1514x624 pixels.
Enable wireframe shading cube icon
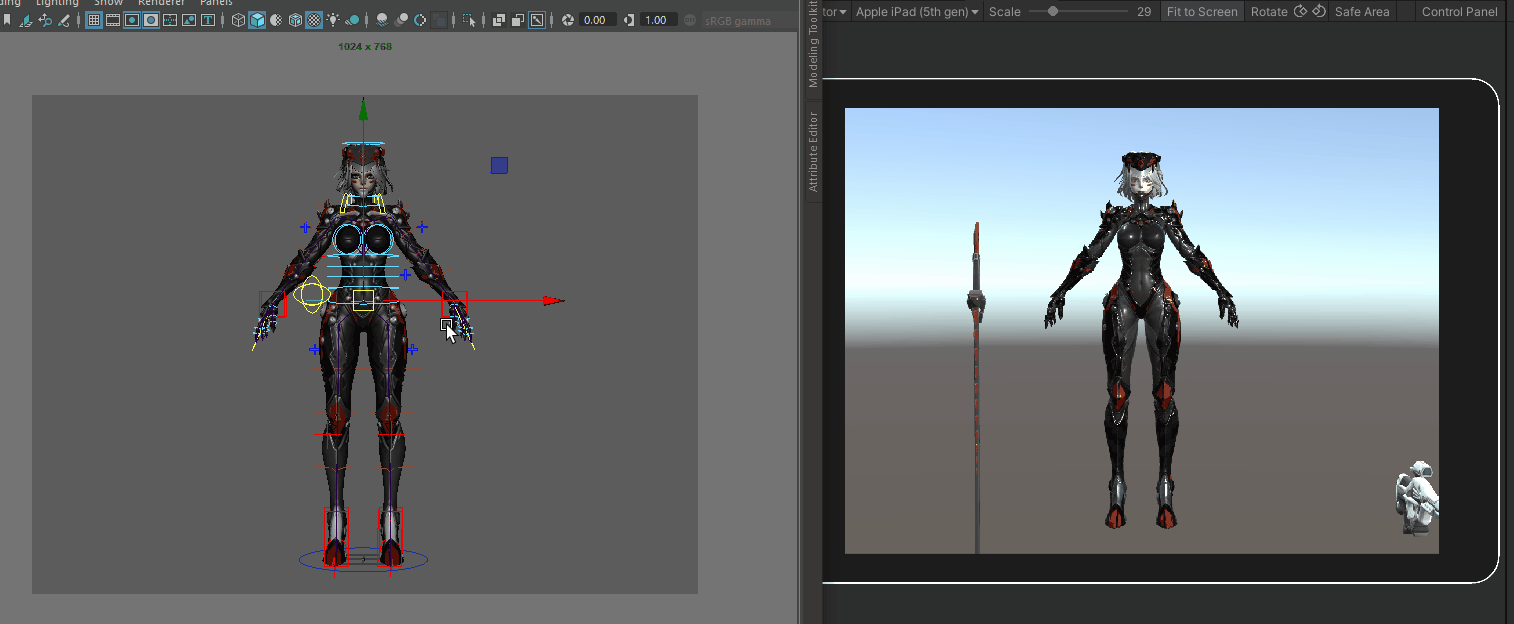pos(238,20)
